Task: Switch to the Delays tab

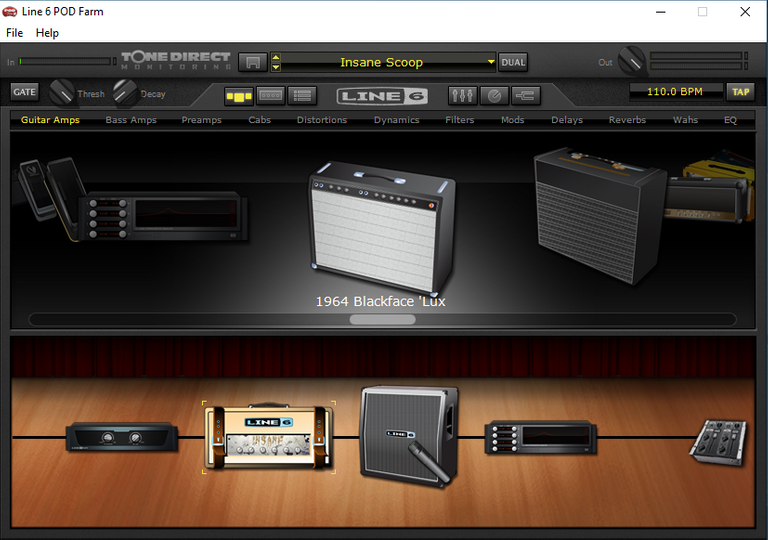Action: coord(567,120)
